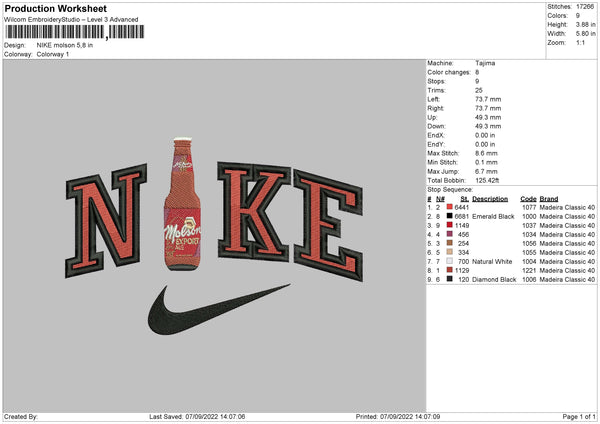Screen dimensions: 600x424
Task: Click the 'Created By:' label
Action: (x=21, y=417)
